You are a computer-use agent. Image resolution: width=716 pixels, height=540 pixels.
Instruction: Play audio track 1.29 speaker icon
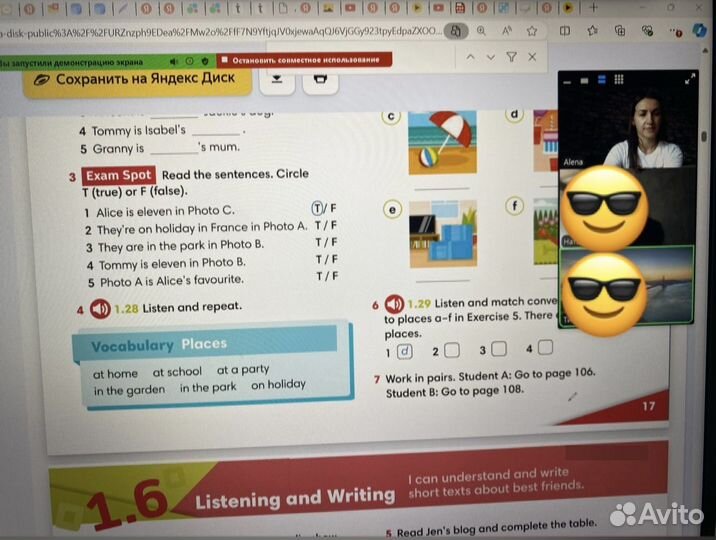(x=394, y=303)
